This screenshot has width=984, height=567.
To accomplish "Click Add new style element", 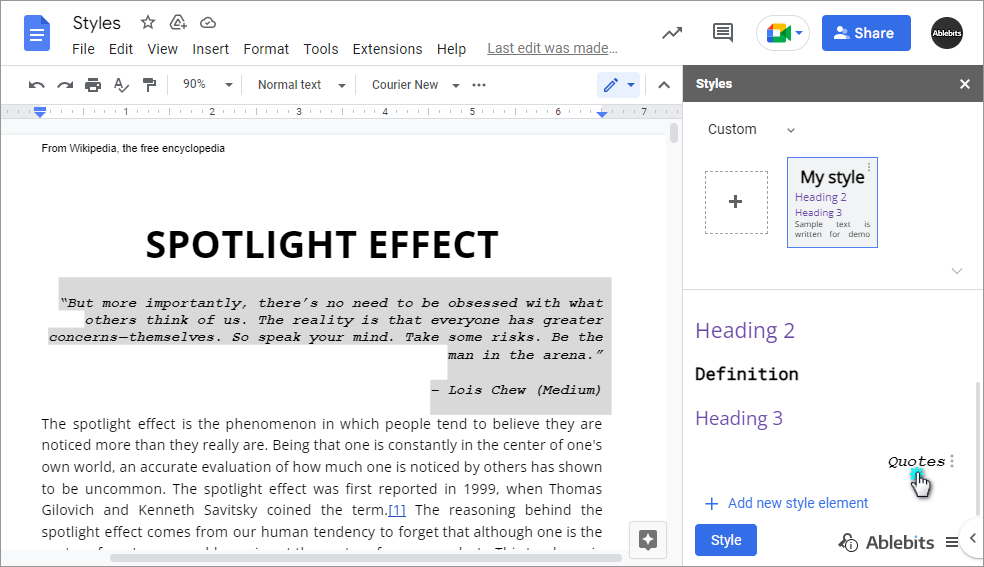I will click(x=786, y=503).
